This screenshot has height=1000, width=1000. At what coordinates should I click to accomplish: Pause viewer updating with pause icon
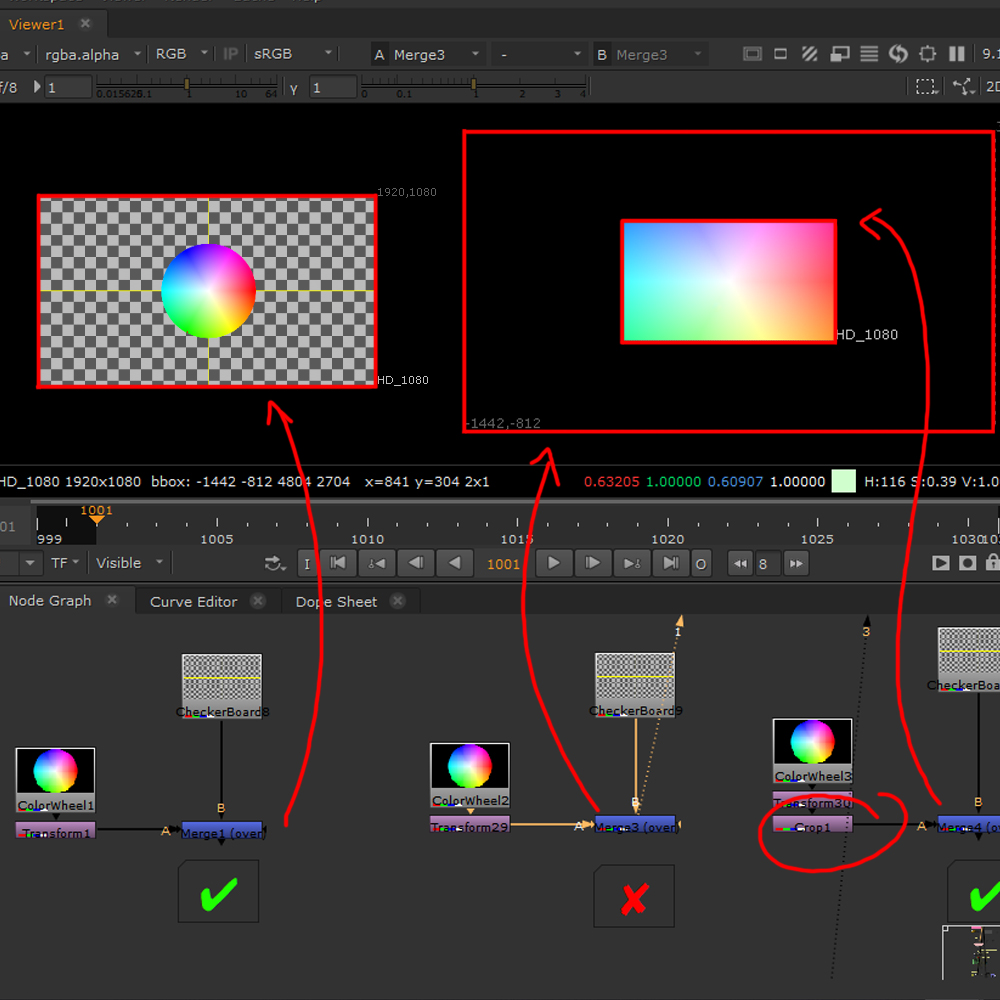click(957, 54)
